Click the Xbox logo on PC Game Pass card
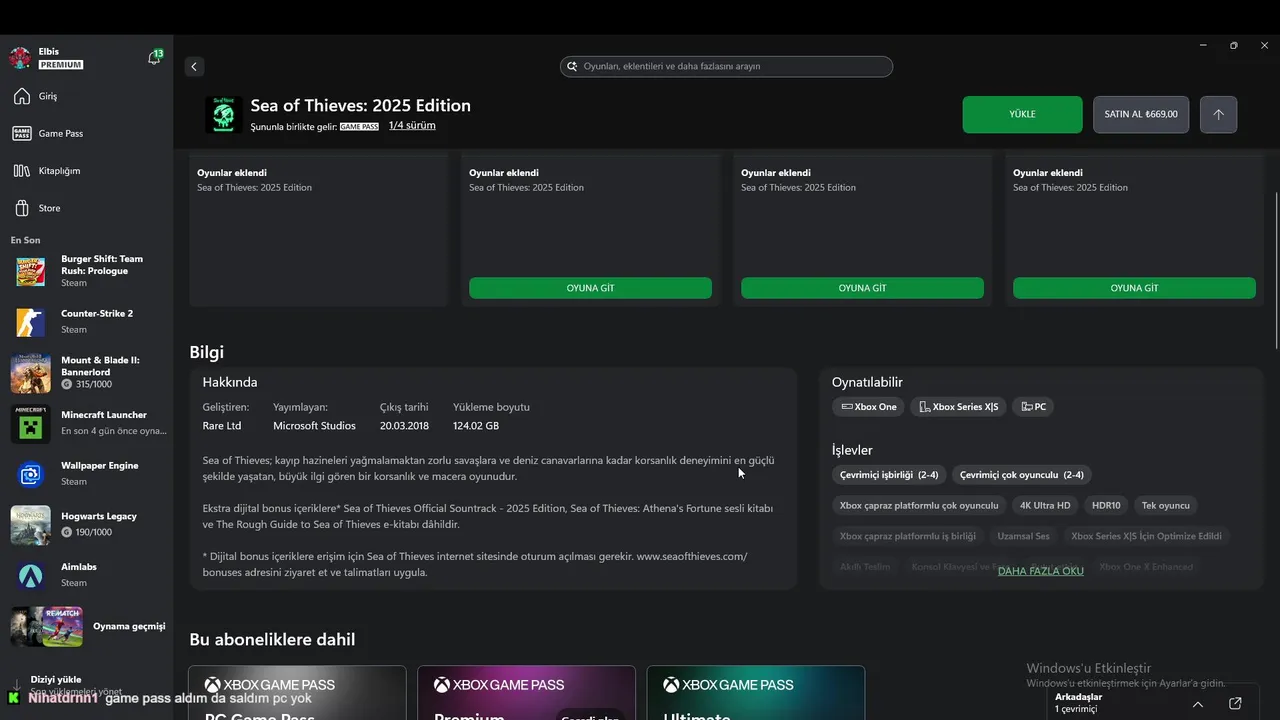 [212, 685]
